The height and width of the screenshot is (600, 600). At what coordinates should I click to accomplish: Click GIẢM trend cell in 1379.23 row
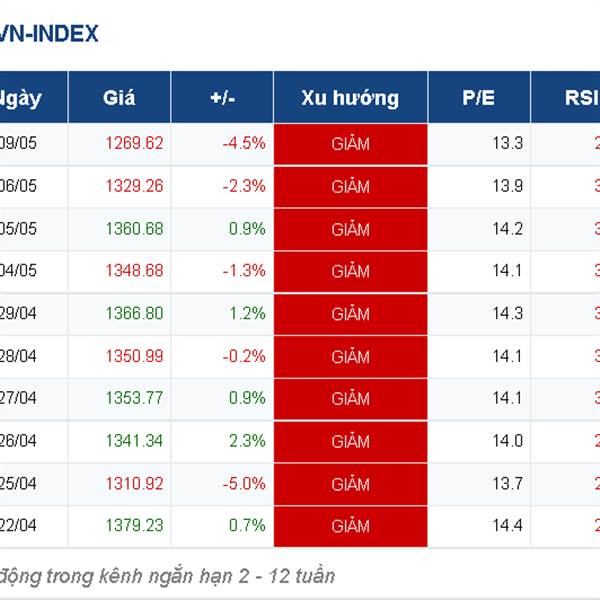pyautogui.click(x=351, y=527)
